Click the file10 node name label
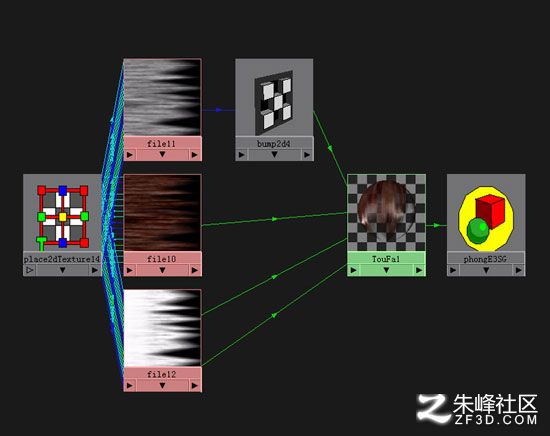 coord(162,259)
